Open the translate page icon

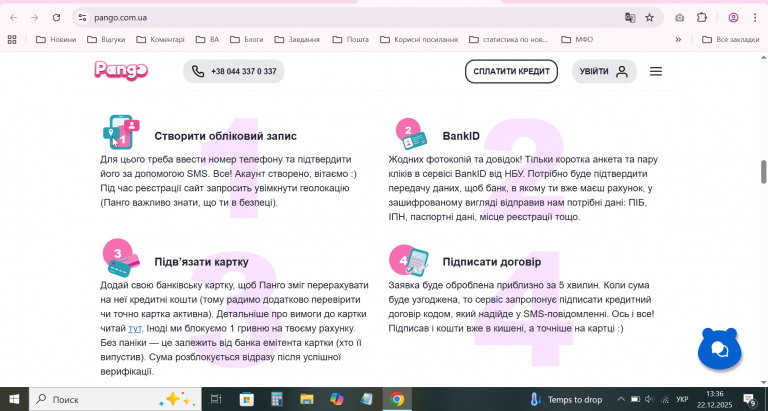(x=630, y=18)
